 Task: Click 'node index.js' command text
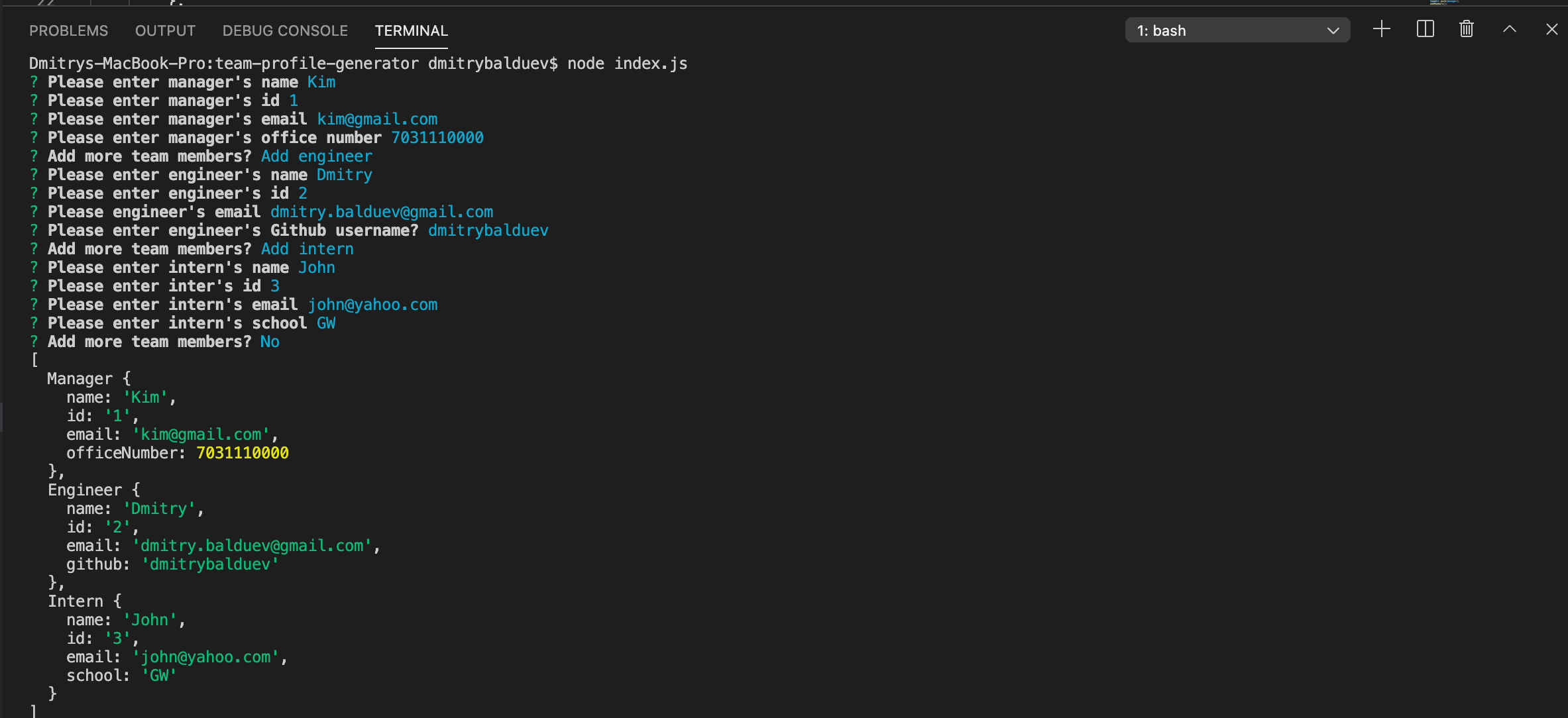tap(627, 64)
